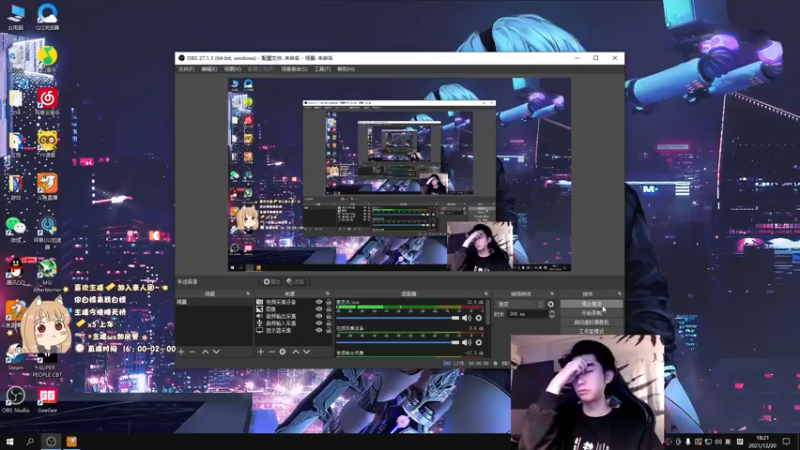The width and height of the screenshot is (800, 450).
Task: Open the 视频采集设备 mixer gear settings
Action: [479, 342]
